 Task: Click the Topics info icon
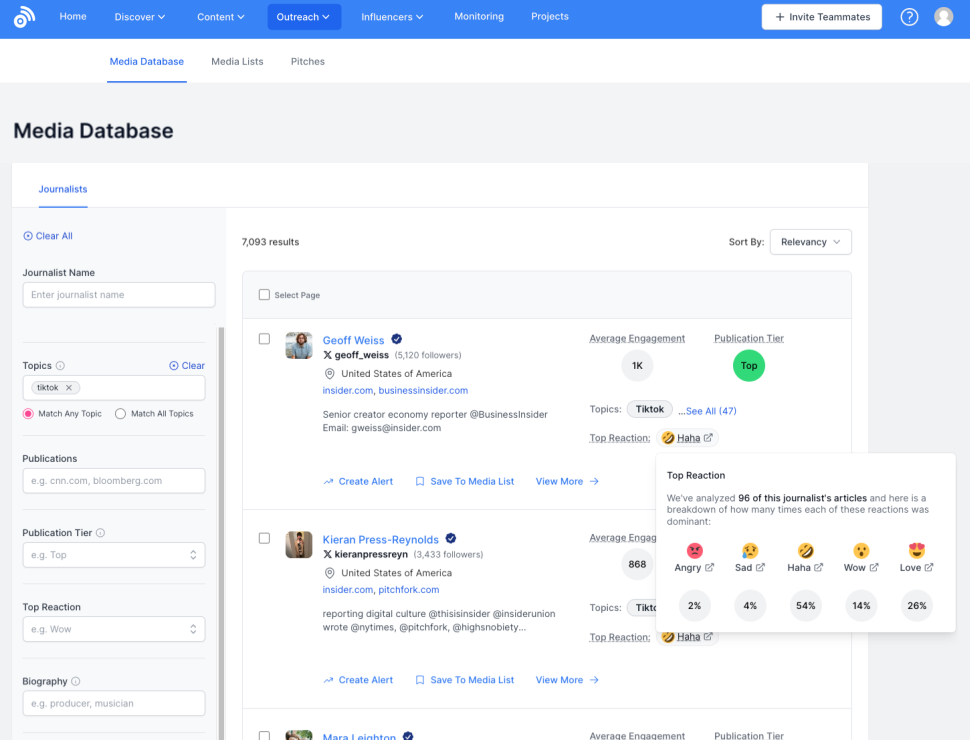coord(60,366)
